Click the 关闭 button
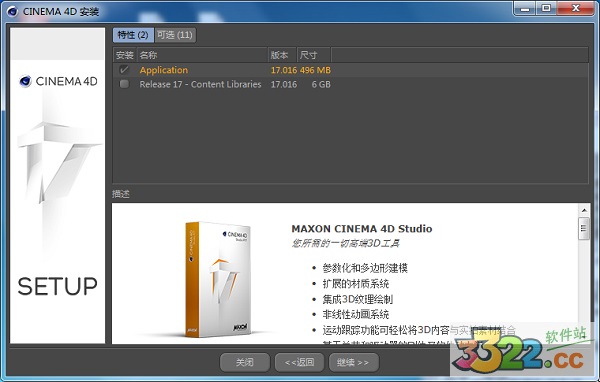 245,362
